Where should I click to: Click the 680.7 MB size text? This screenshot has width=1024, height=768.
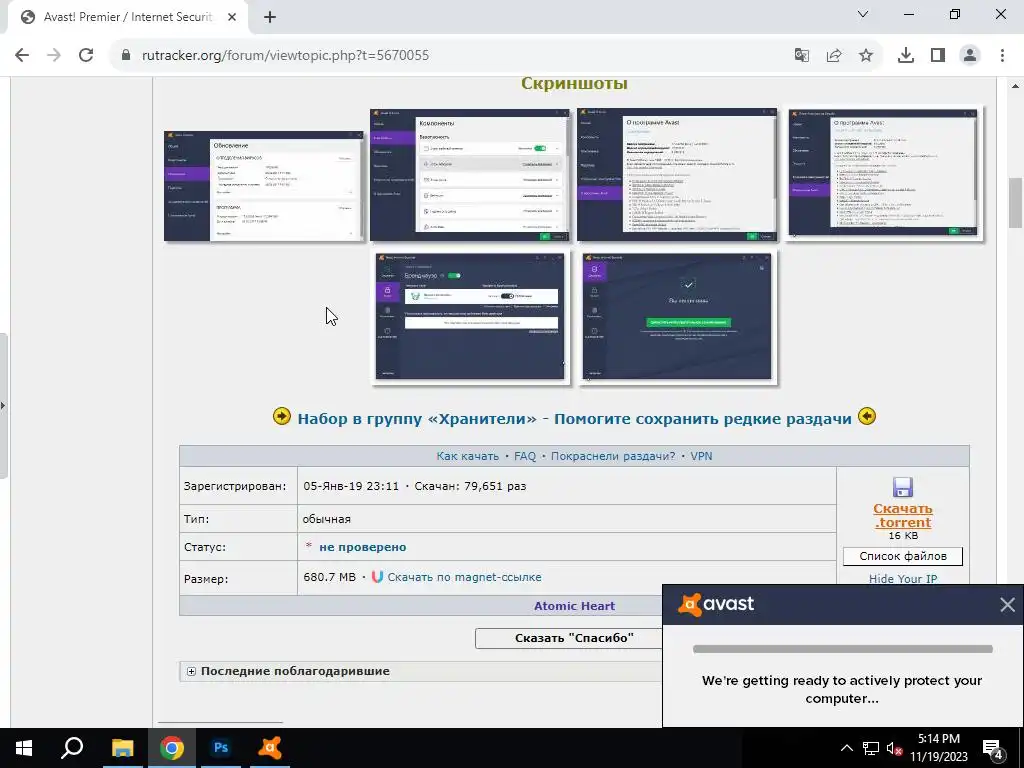tap(329, 577)
